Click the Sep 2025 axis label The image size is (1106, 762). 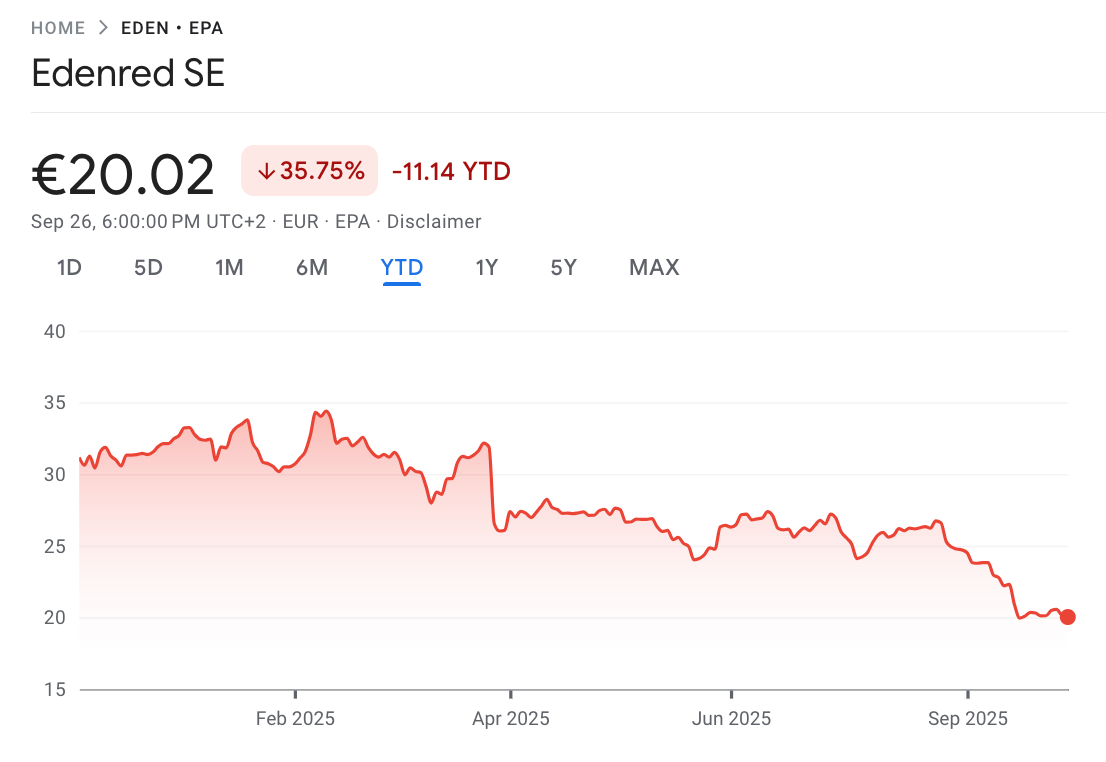click(967, 718)
